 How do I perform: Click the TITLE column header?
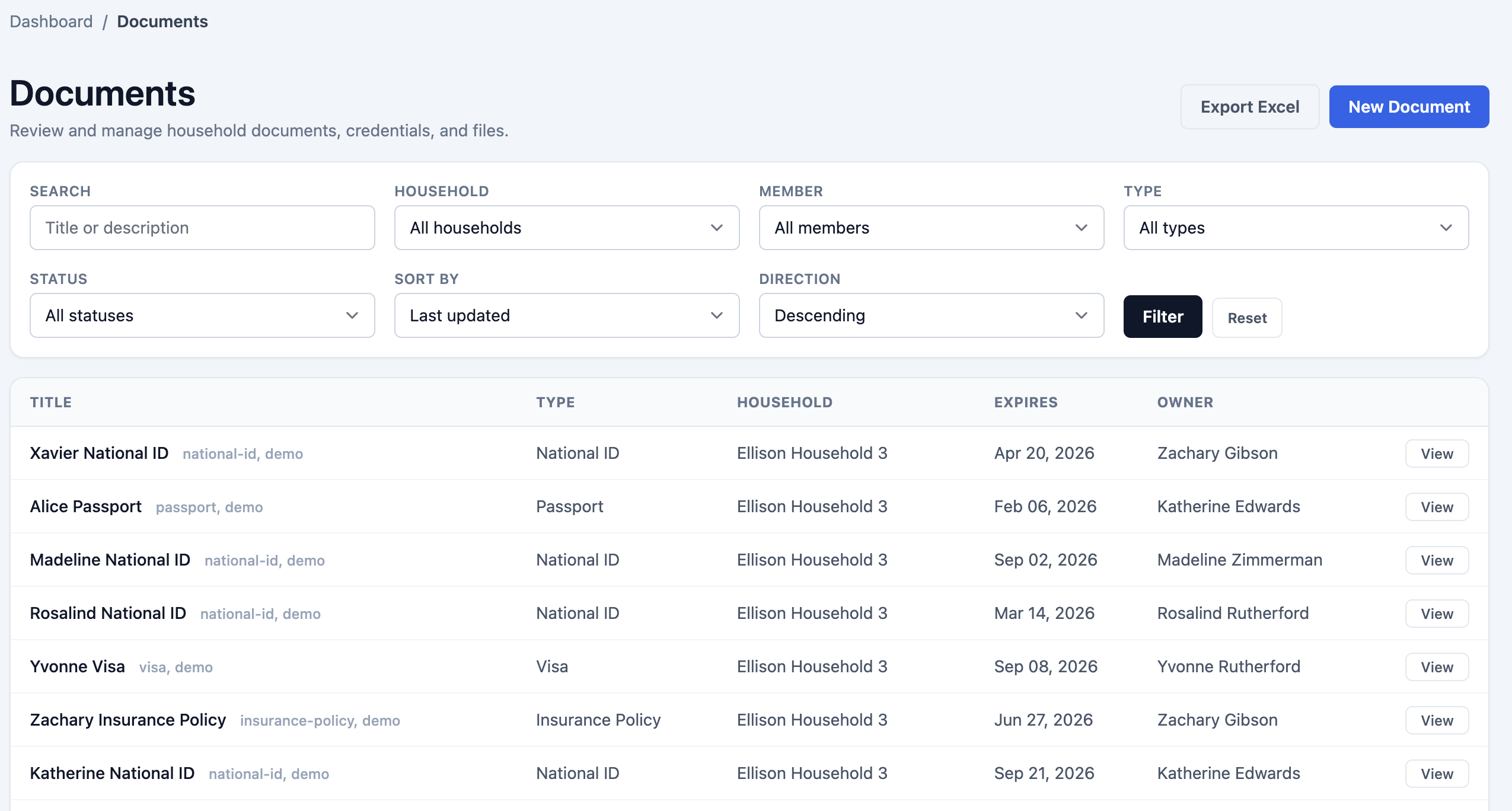pos(50,402)
